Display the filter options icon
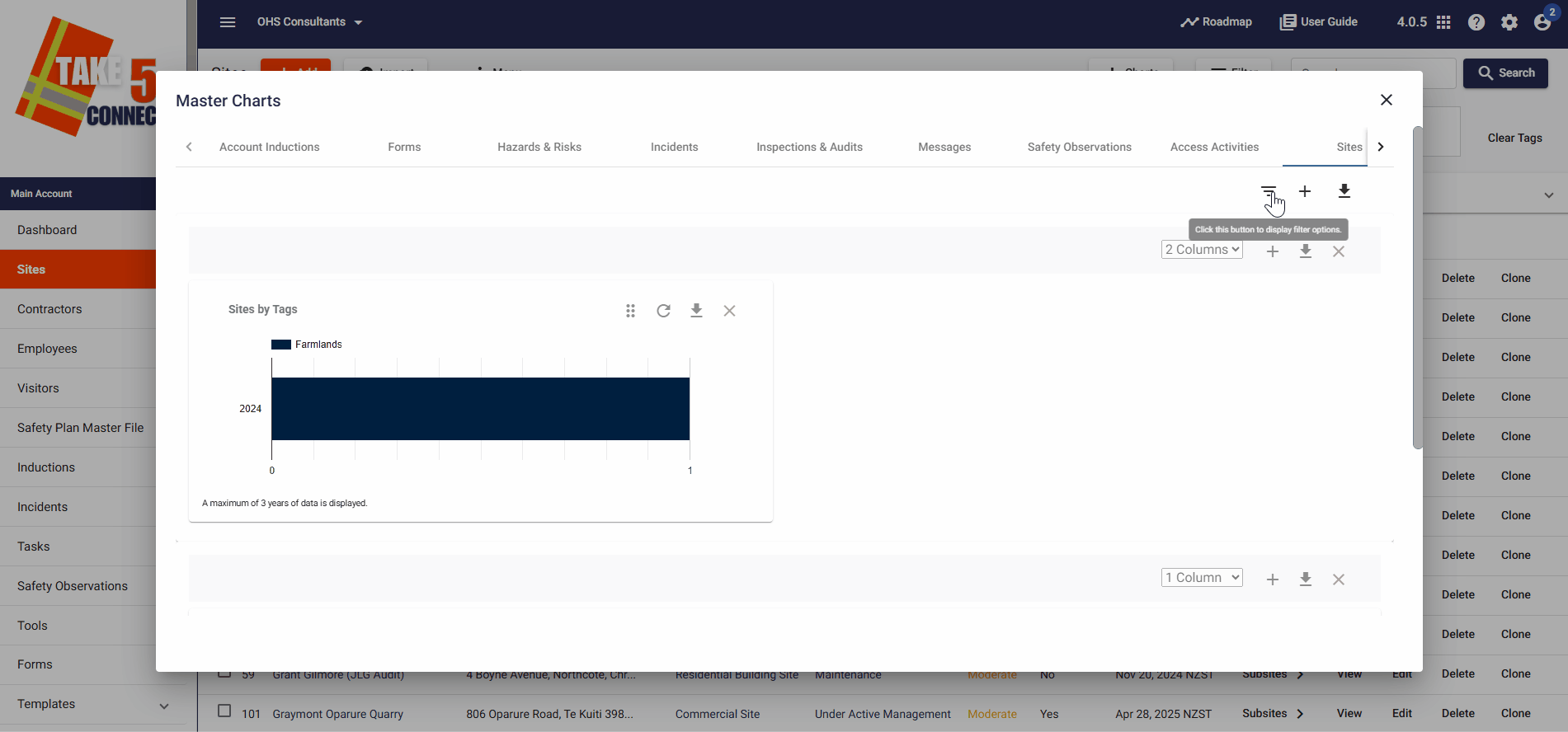Viewport: 1568px width, 732px height. pyautogui.click(x=1269, y=192)
